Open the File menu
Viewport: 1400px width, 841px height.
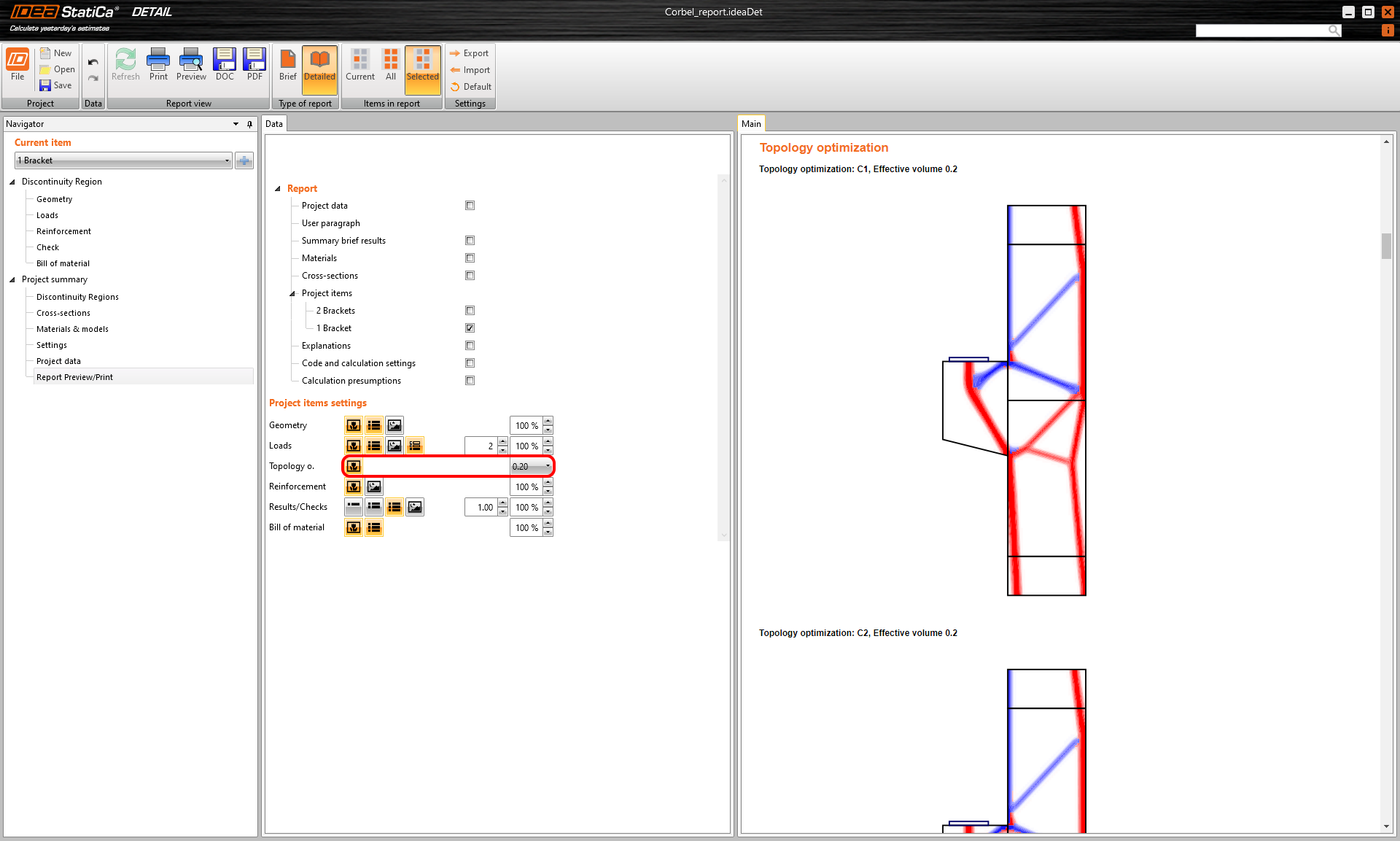[17, 64]
